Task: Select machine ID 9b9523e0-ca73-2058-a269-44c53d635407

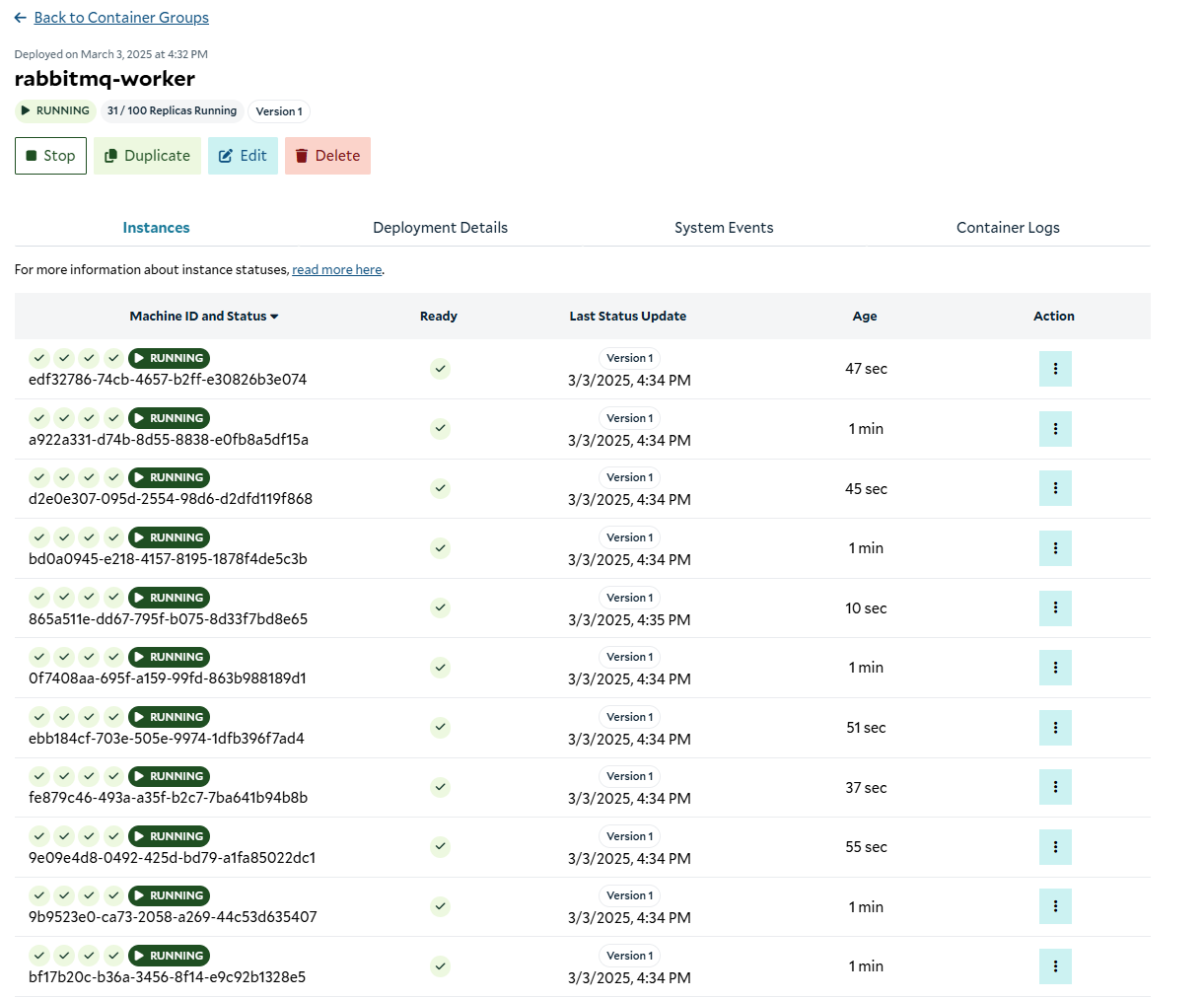Action: (x=173, y=917)
